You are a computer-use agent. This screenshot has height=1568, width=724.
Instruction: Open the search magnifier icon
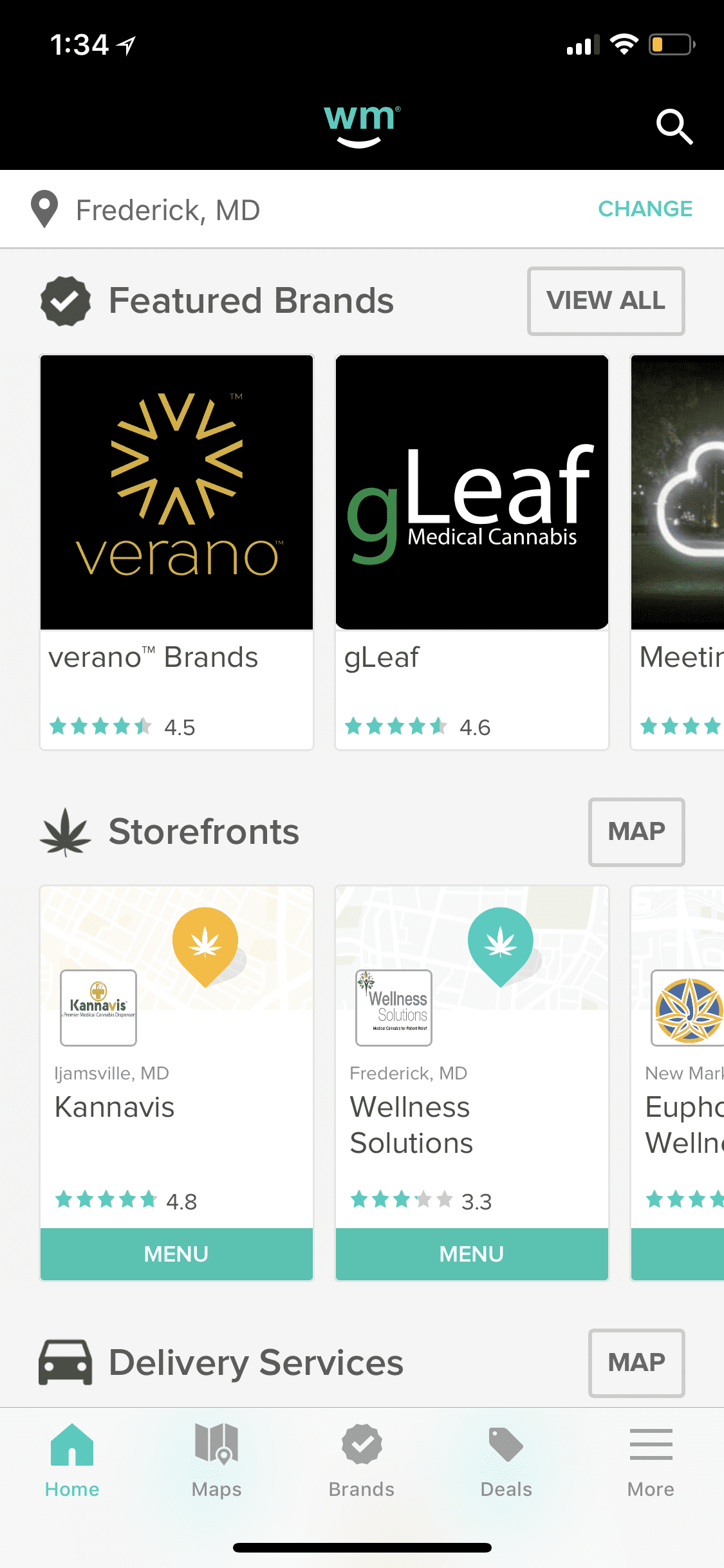point(674,127)
